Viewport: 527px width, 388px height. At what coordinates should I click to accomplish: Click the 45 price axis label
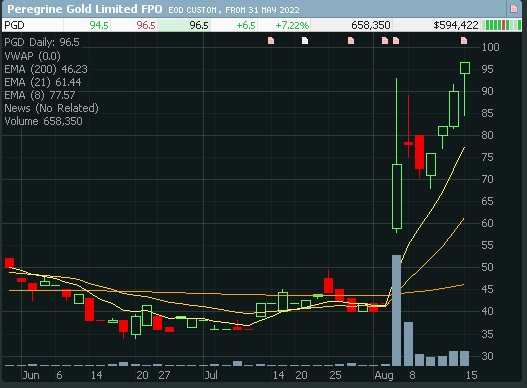tap(487, 289)
